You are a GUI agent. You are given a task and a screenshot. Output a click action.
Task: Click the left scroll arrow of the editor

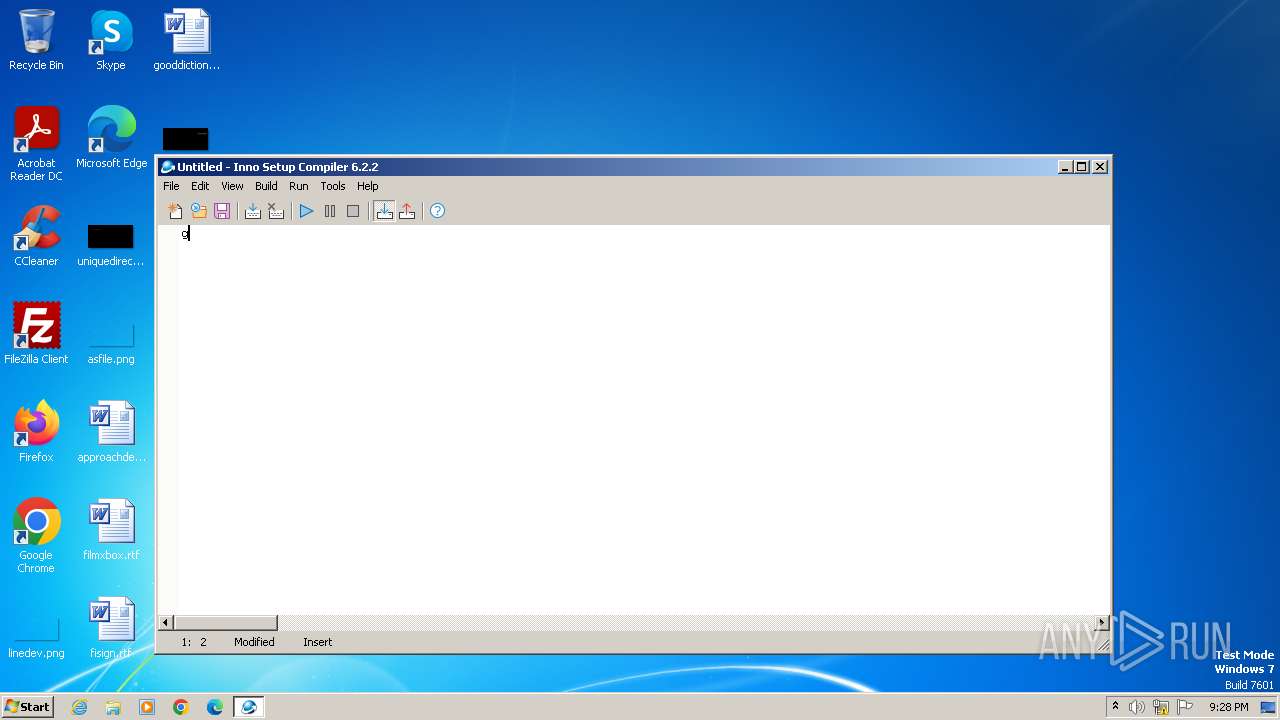pos(166,623)
